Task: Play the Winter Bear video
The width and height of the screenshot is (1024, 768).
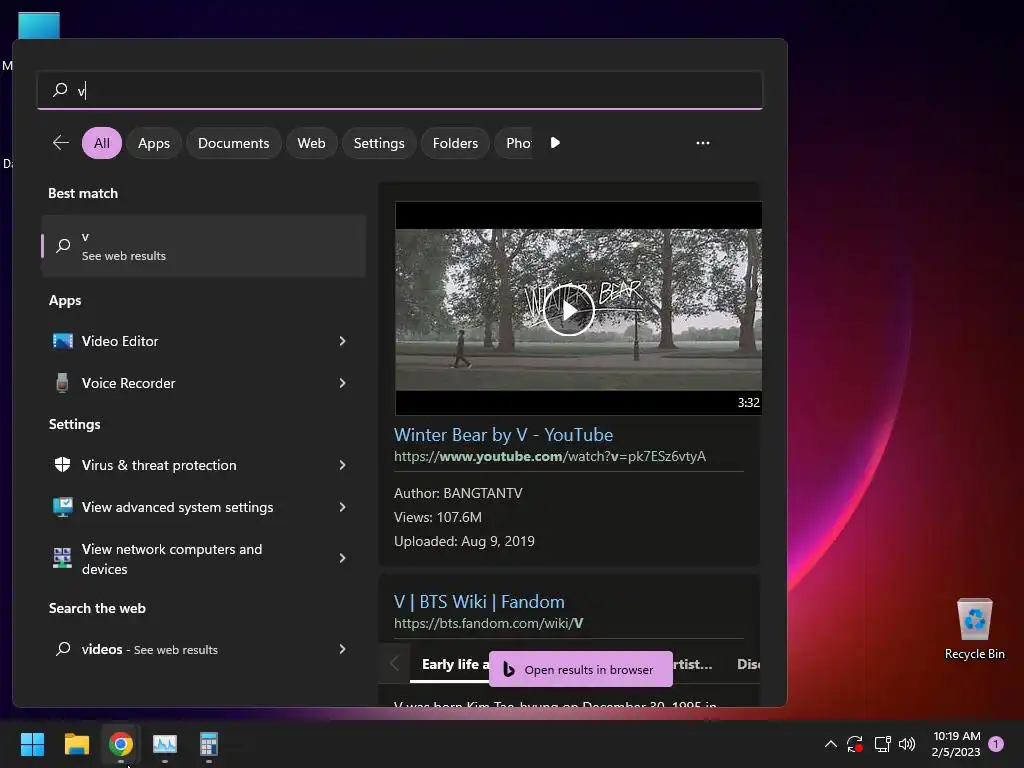Action: tap(569, 310)
